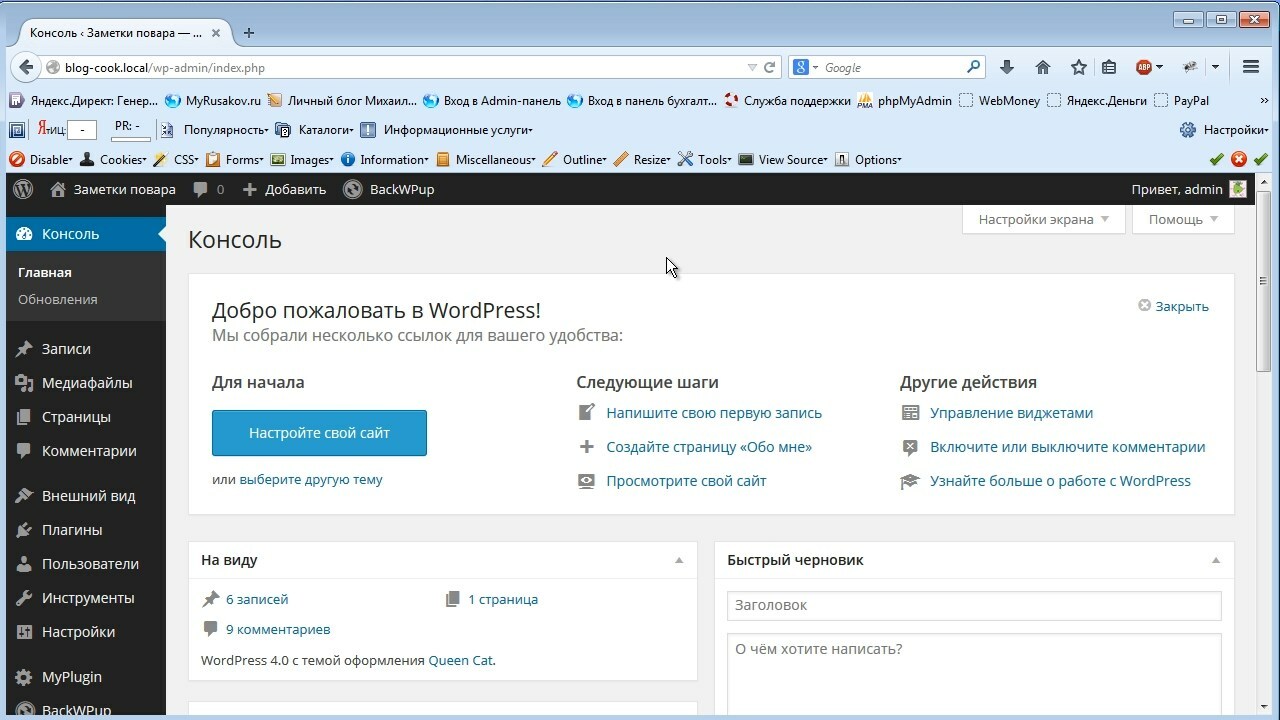The image size is (1280, 720).
Task: Click Добавить in the admin bar
Action: pos(285,189)
